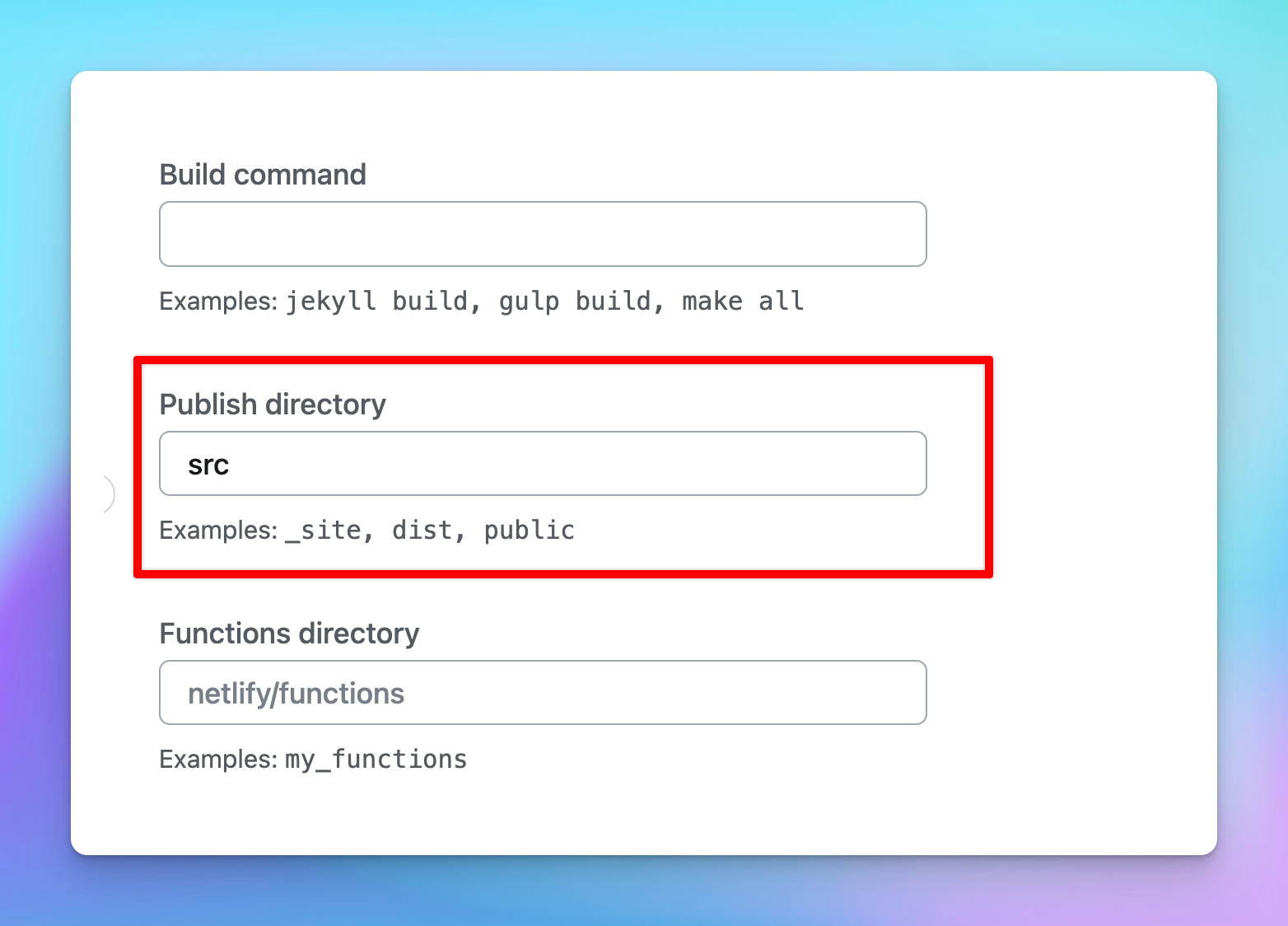Click the 'gulp build' example text

[580, 301]
